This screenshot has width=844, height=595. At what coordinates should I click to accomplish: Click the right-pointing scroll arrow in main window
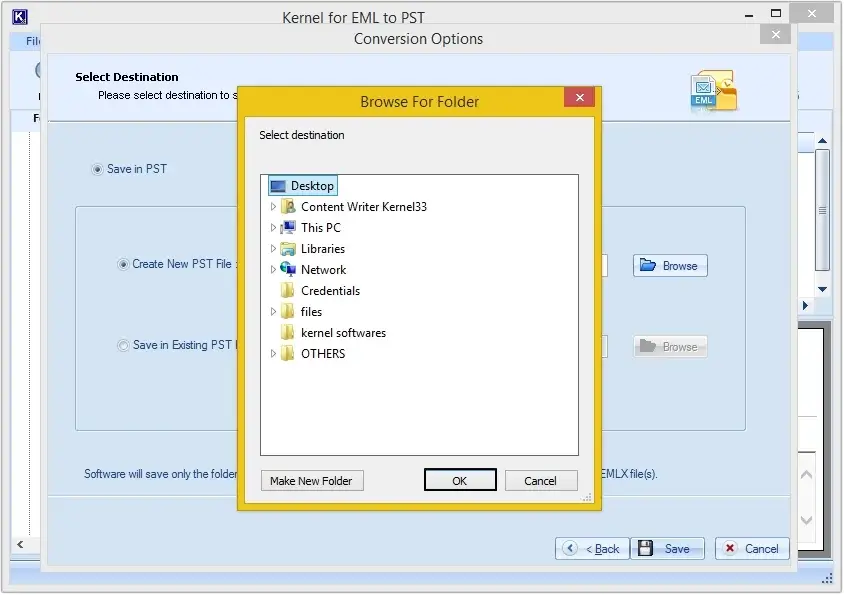805,306
